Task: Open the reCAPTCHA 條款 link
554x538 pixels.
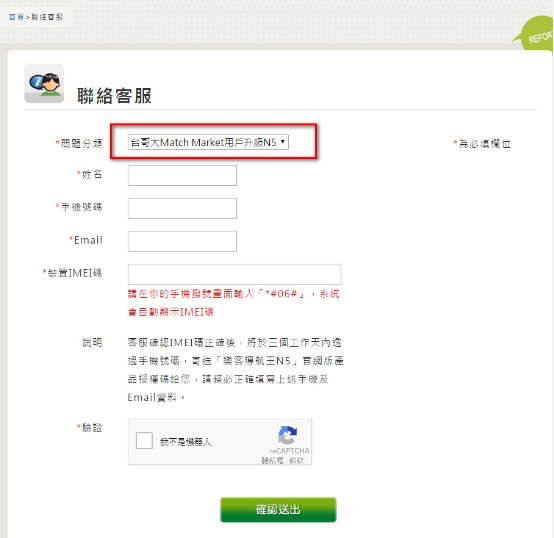Action: pyautogui.click(x=296, y=460)
